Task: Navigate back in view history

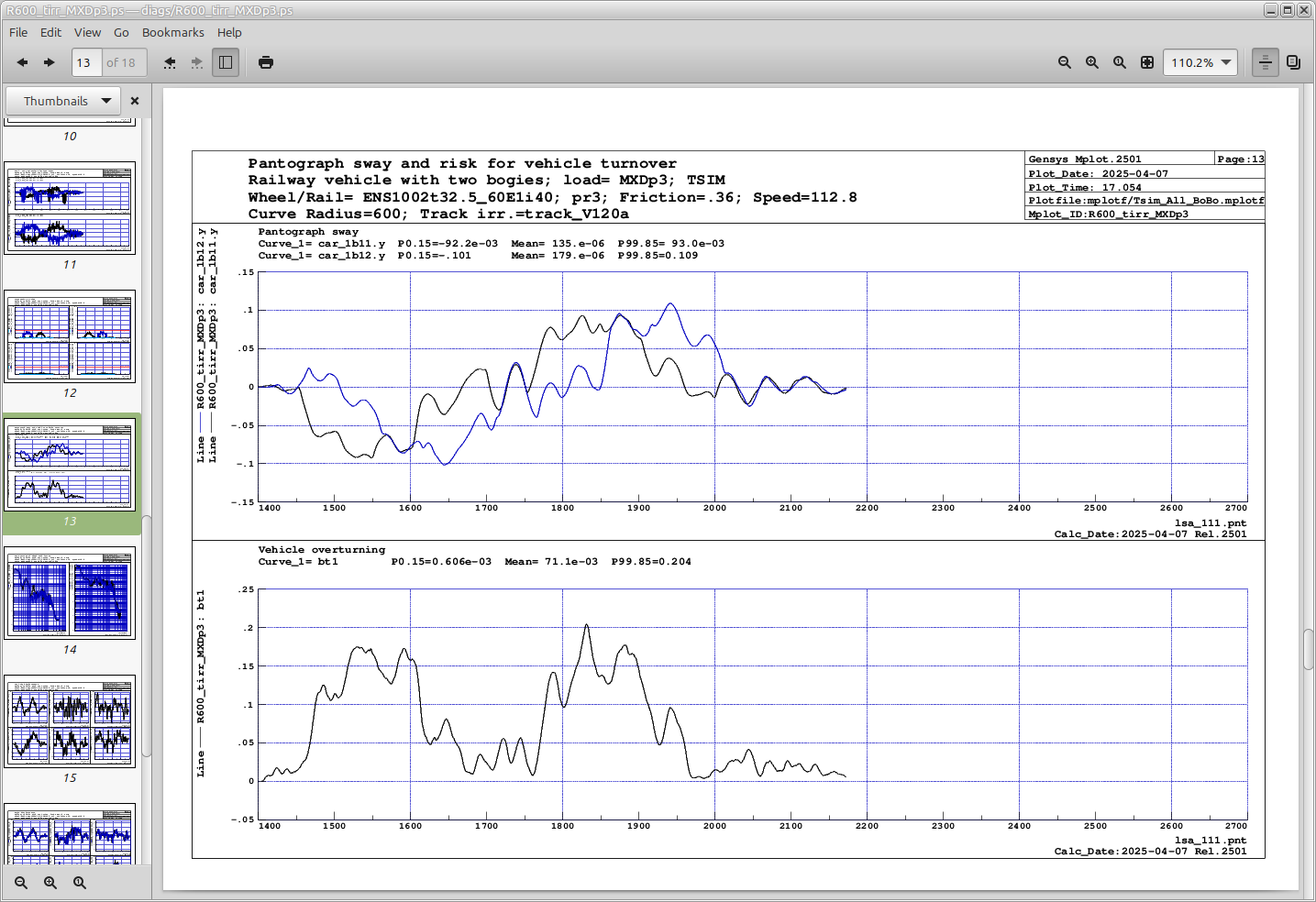Action: point(170,62)
